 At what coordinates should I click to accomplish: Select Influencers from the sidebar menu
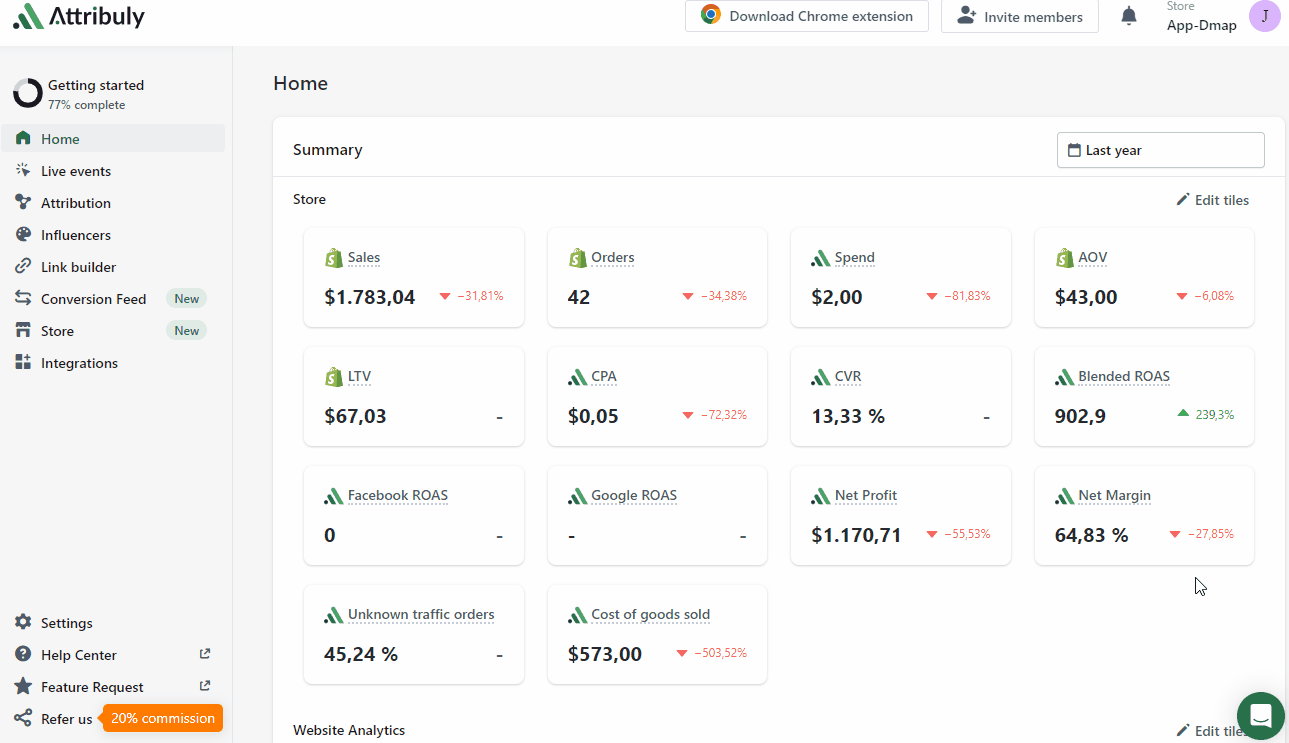(x=76, y=235)
